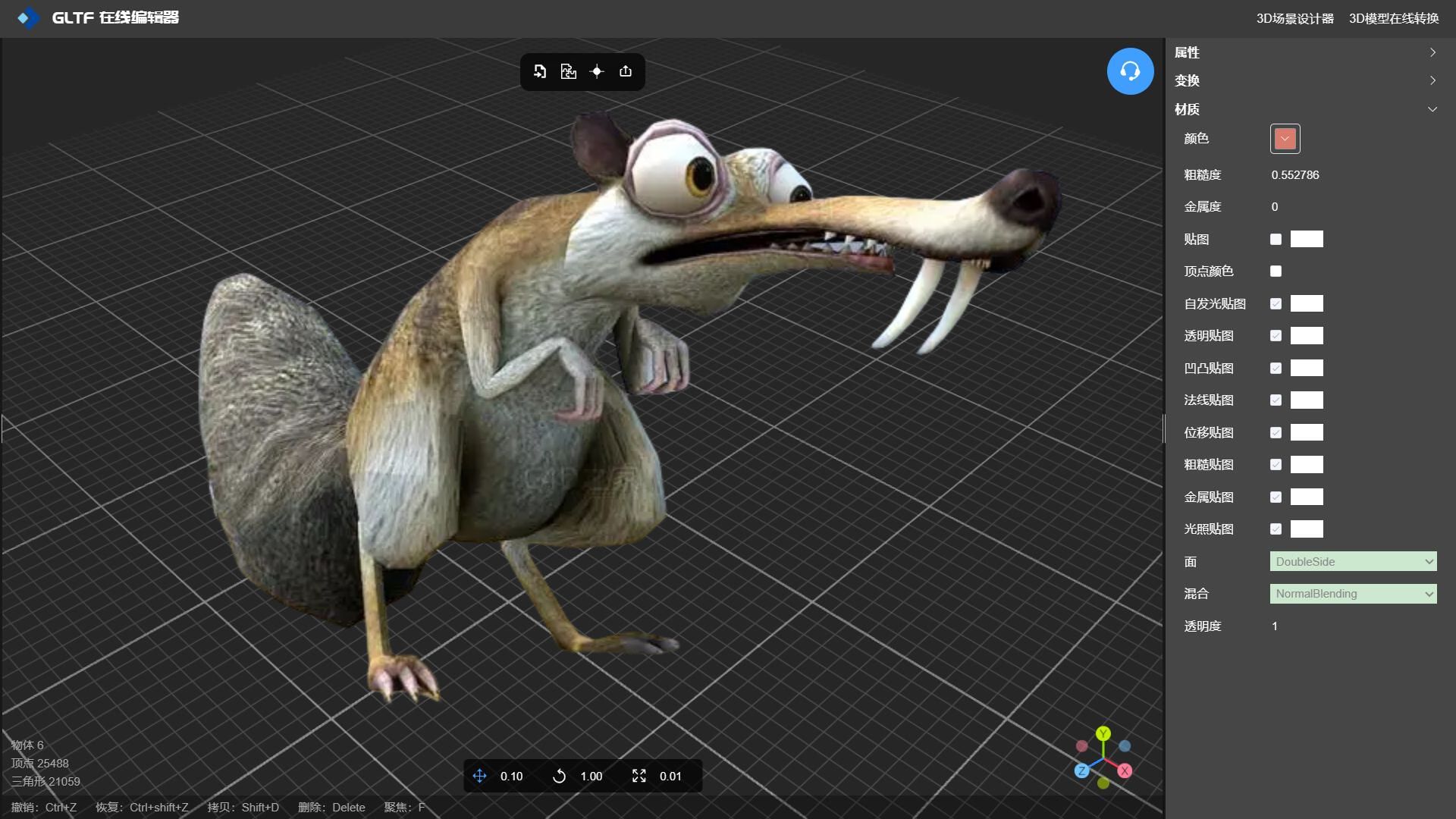Click the 恢复: Ctrl+shift+Z hint

tap(142, 807)
